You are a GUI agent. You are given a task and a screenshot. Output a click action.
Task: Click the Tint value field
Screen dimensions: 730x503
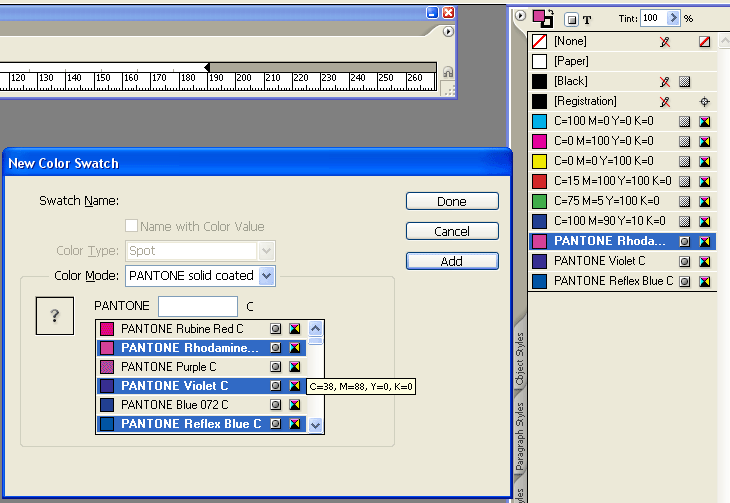coord(654,18)
